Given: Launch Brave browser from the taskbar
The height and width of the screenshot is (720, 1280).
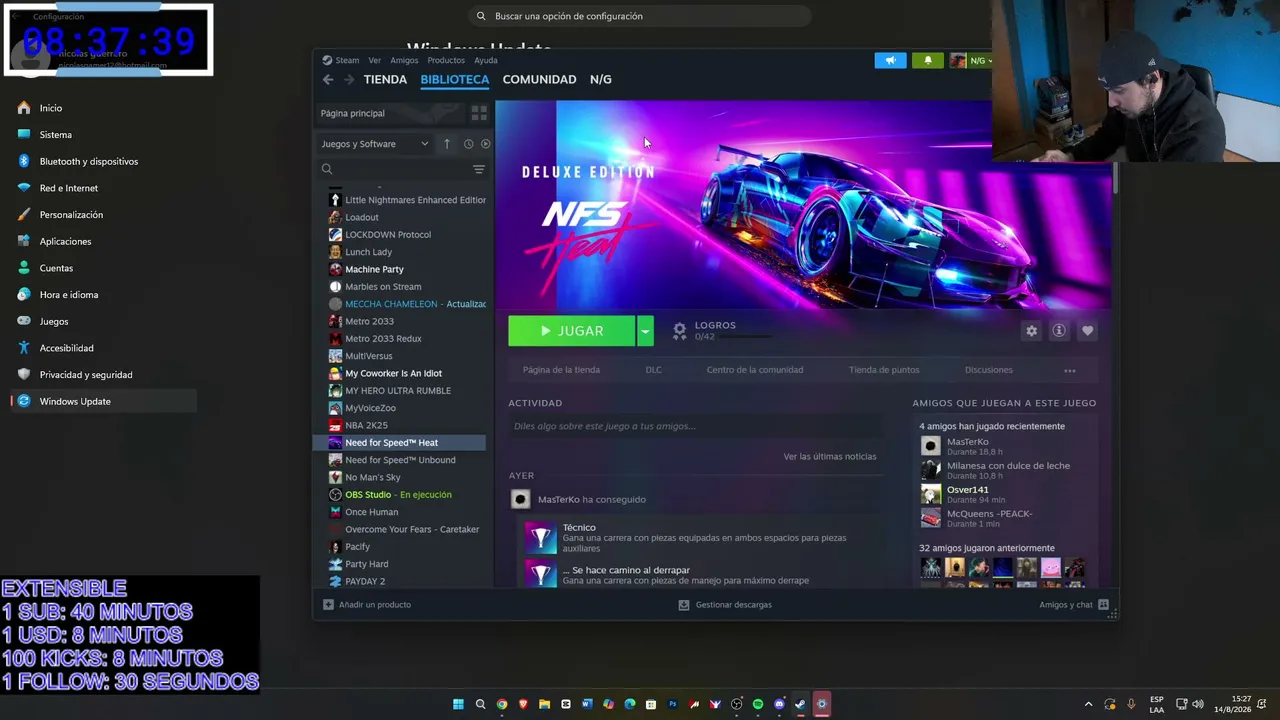Looking at the screenshot, I should (523, 704).
